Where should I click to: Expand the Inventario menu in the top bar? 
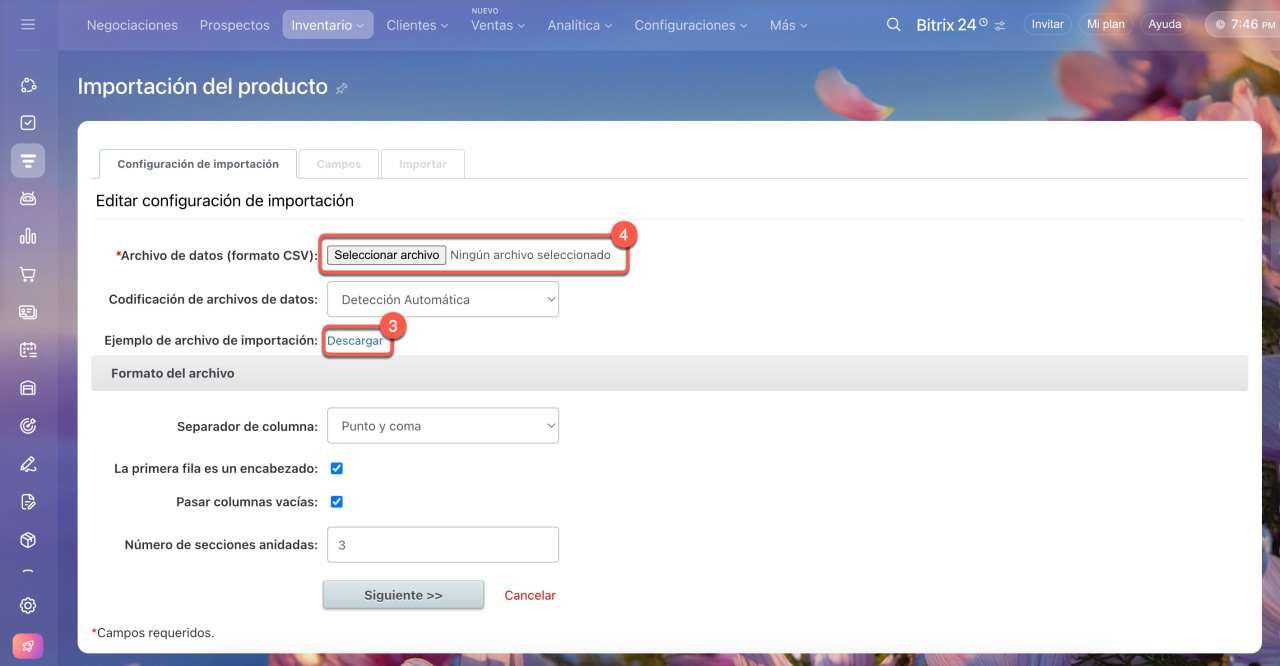tap(327, 25)
